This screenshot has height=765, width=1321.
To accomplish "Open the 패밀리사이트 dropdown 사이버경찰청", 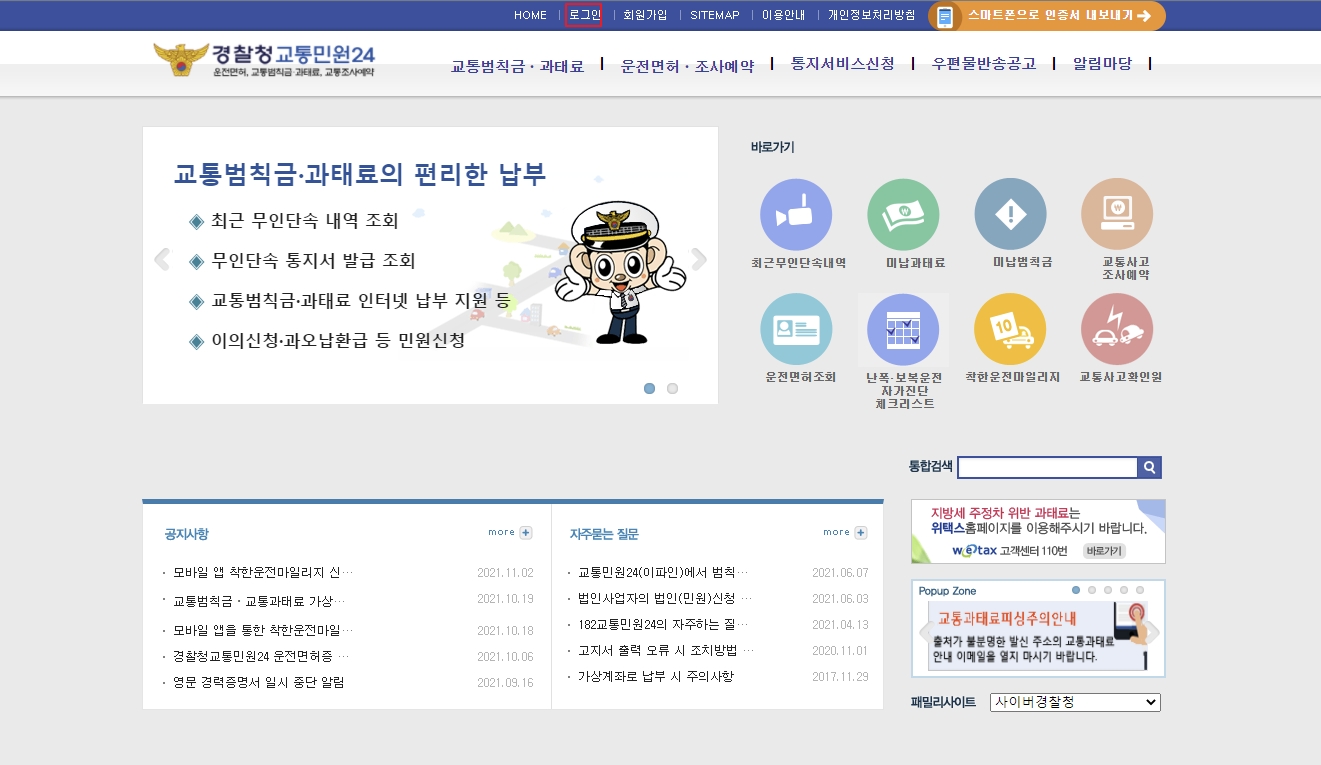I will 1075,702.
